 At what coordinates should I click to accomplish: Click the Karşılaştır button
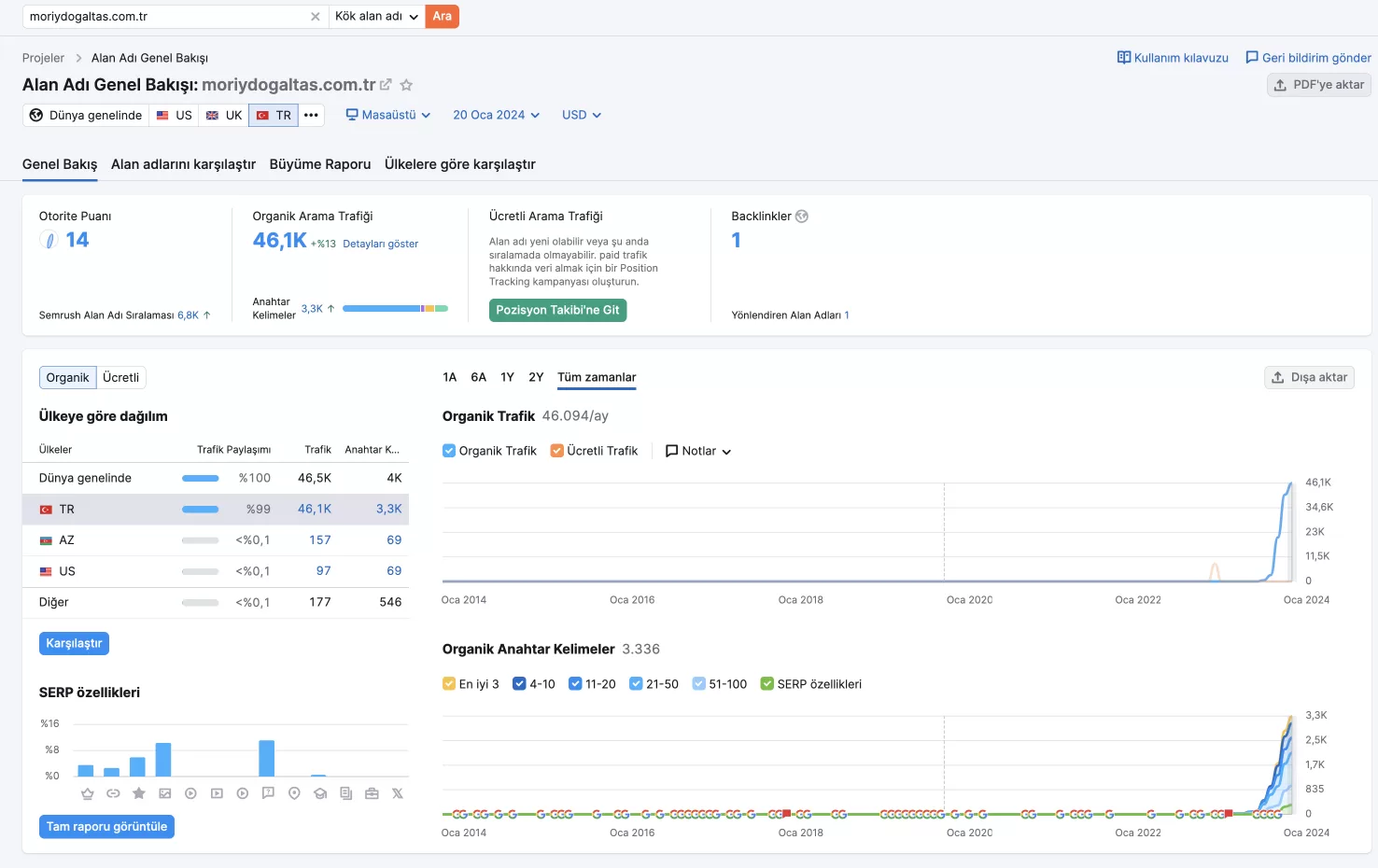[x=74, y=644]
